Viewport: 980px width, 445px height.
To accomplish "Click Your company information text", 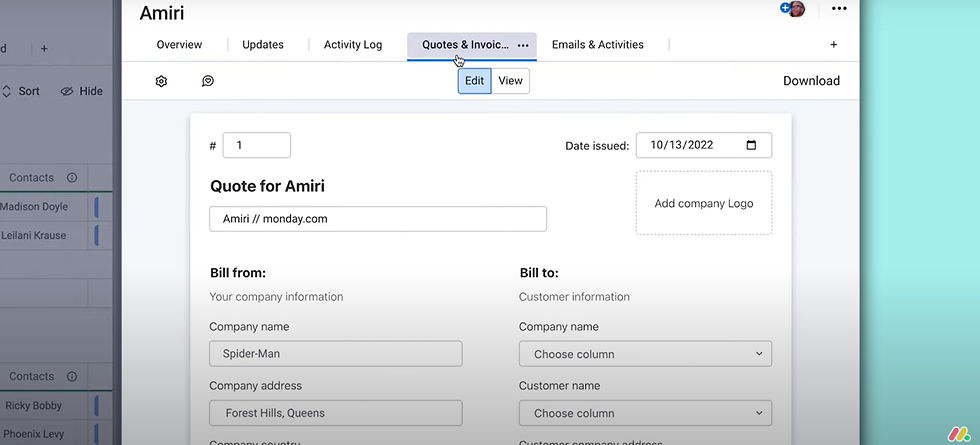I will point(276,297).
